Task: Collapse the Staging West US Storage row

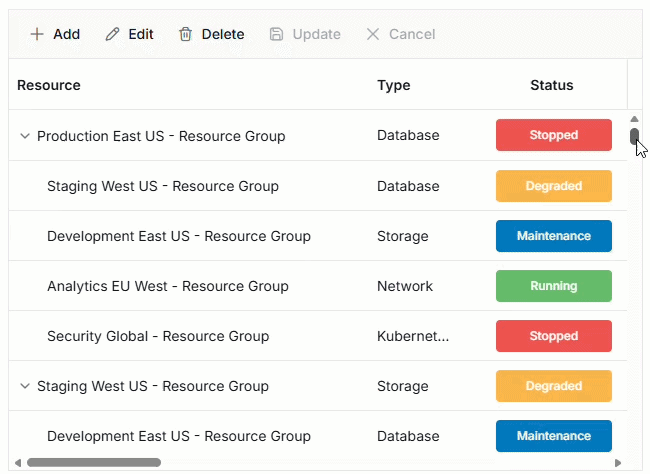Action: point(25,386)
